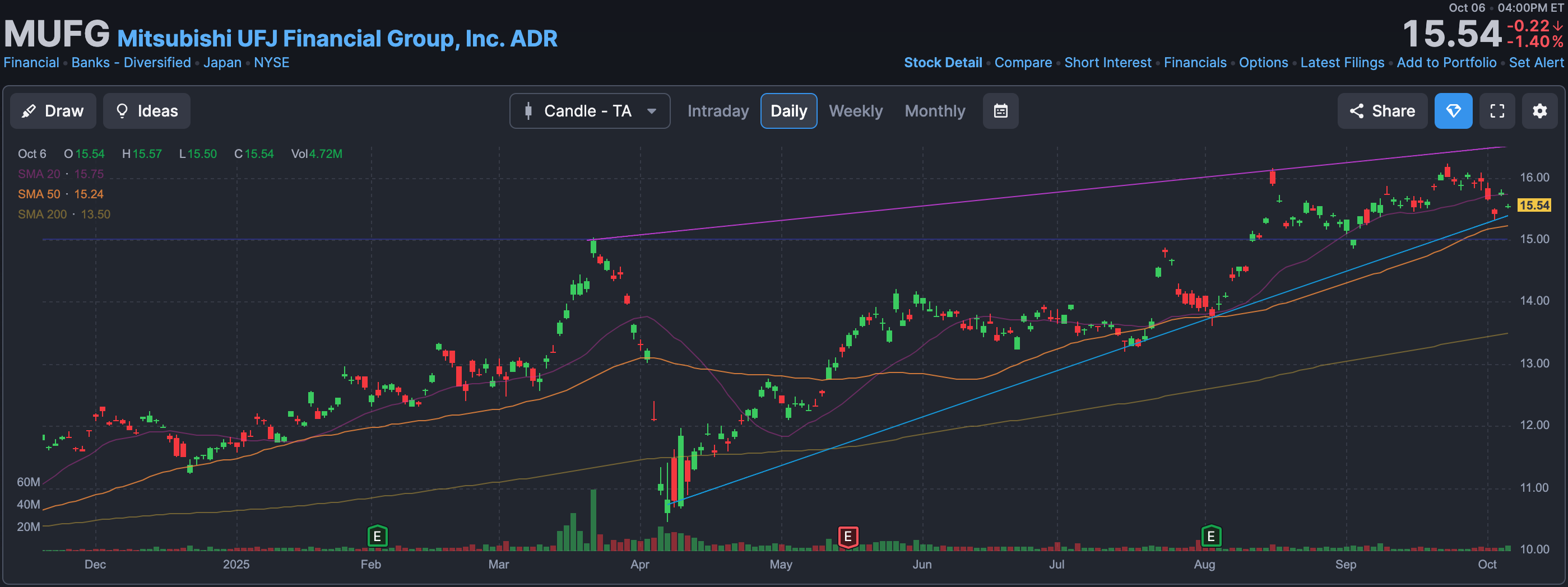Click the blue diamond premium icon
The height and width of the screenshot is (587, 1568).
(x=1454, y=111)
